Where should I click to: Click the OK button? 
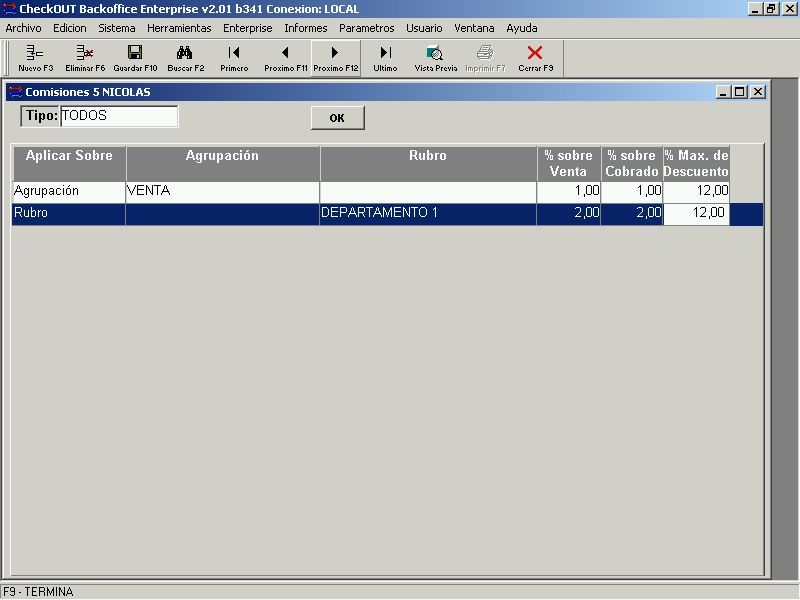click(338, 118)
